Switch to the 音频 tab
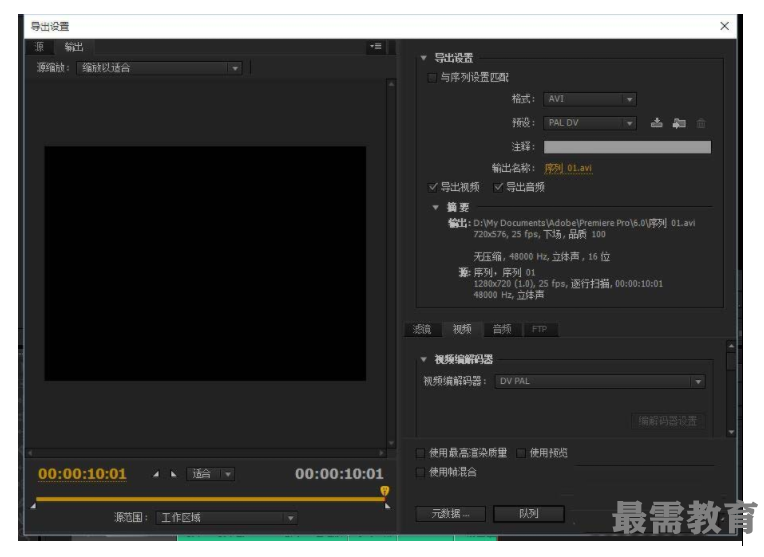This screenshot has width=764, height=557. point(501,329)
